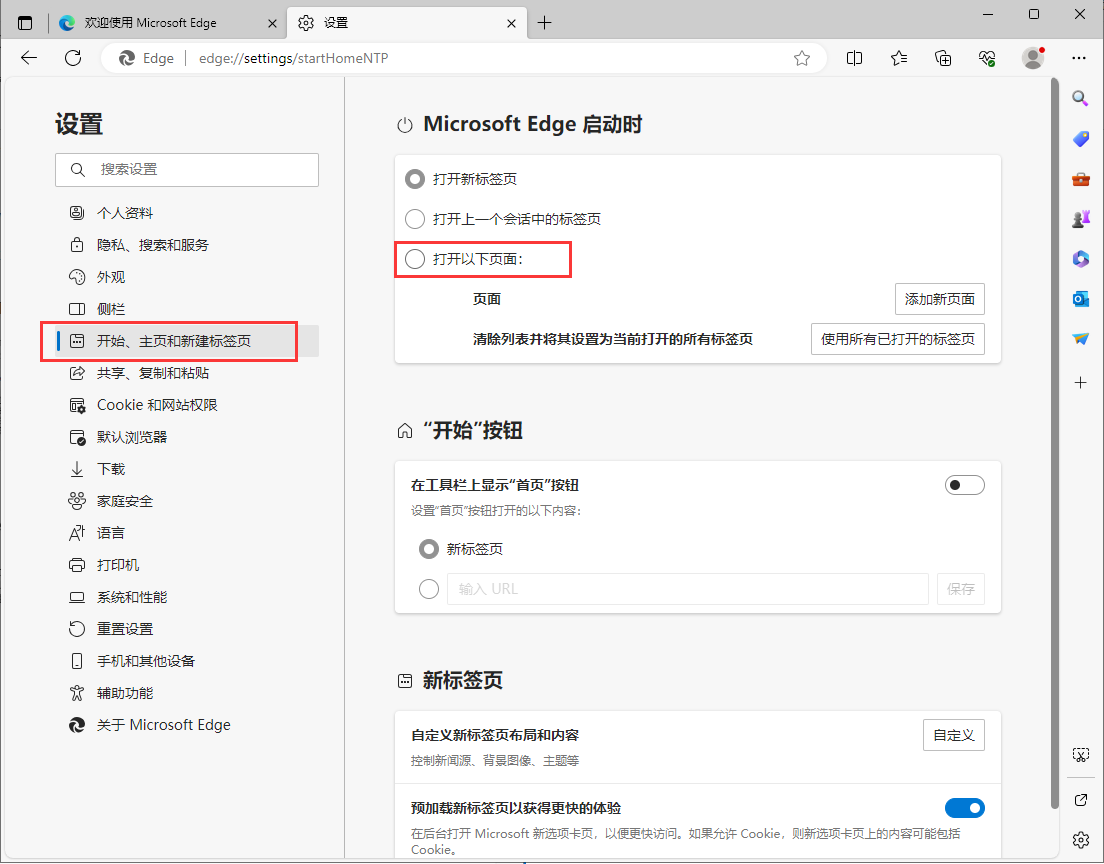Open sidebar settings gear icon
1104x864 pixels.
(x=1081, y=839)
